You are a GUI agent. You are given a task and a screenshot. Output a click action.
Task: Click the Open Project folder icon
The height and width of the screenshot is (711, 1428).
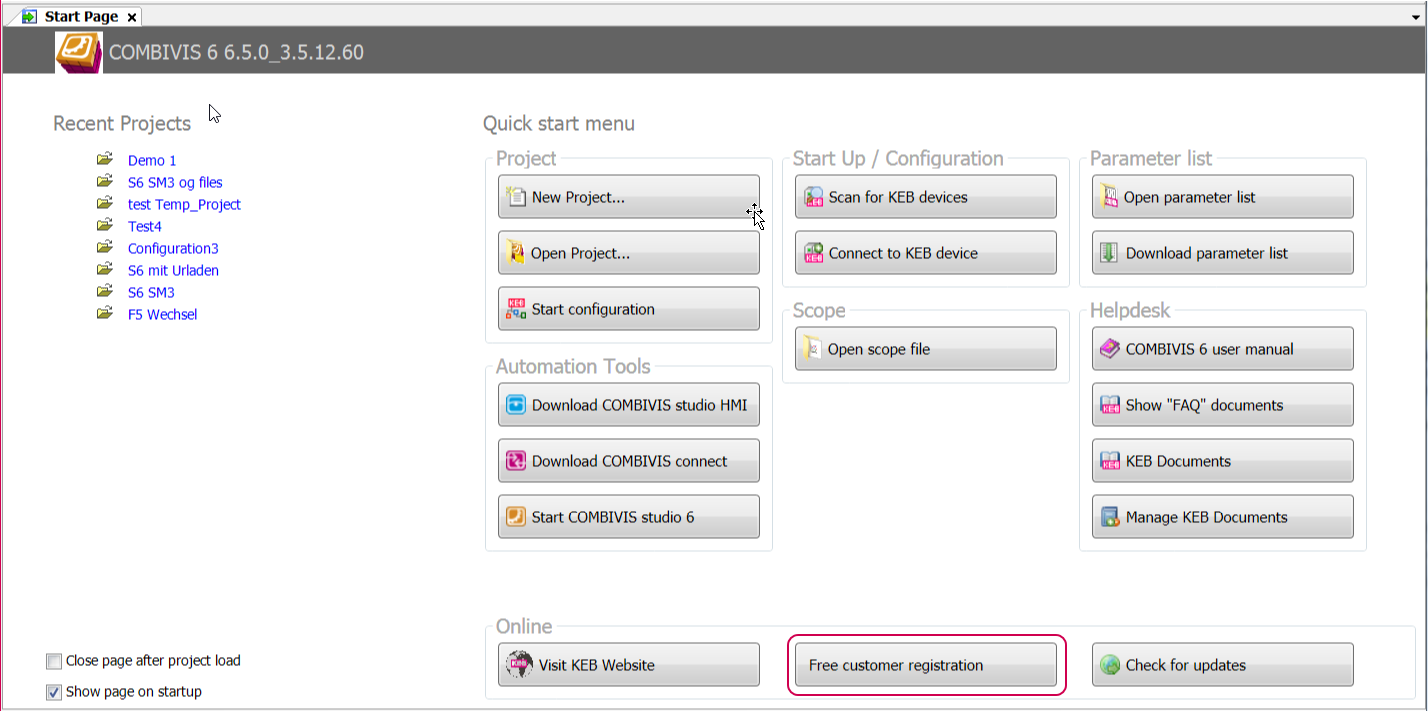coord(516,253)
